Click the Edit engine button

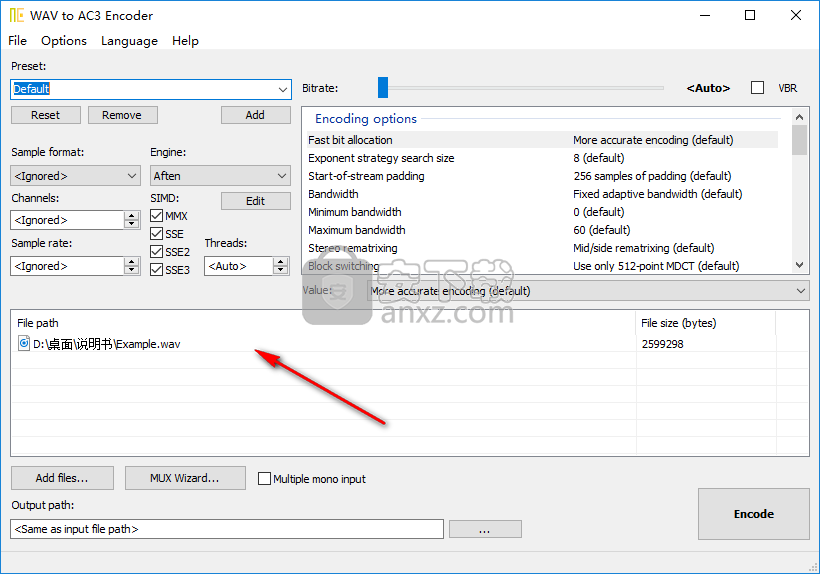coord(255,201)
